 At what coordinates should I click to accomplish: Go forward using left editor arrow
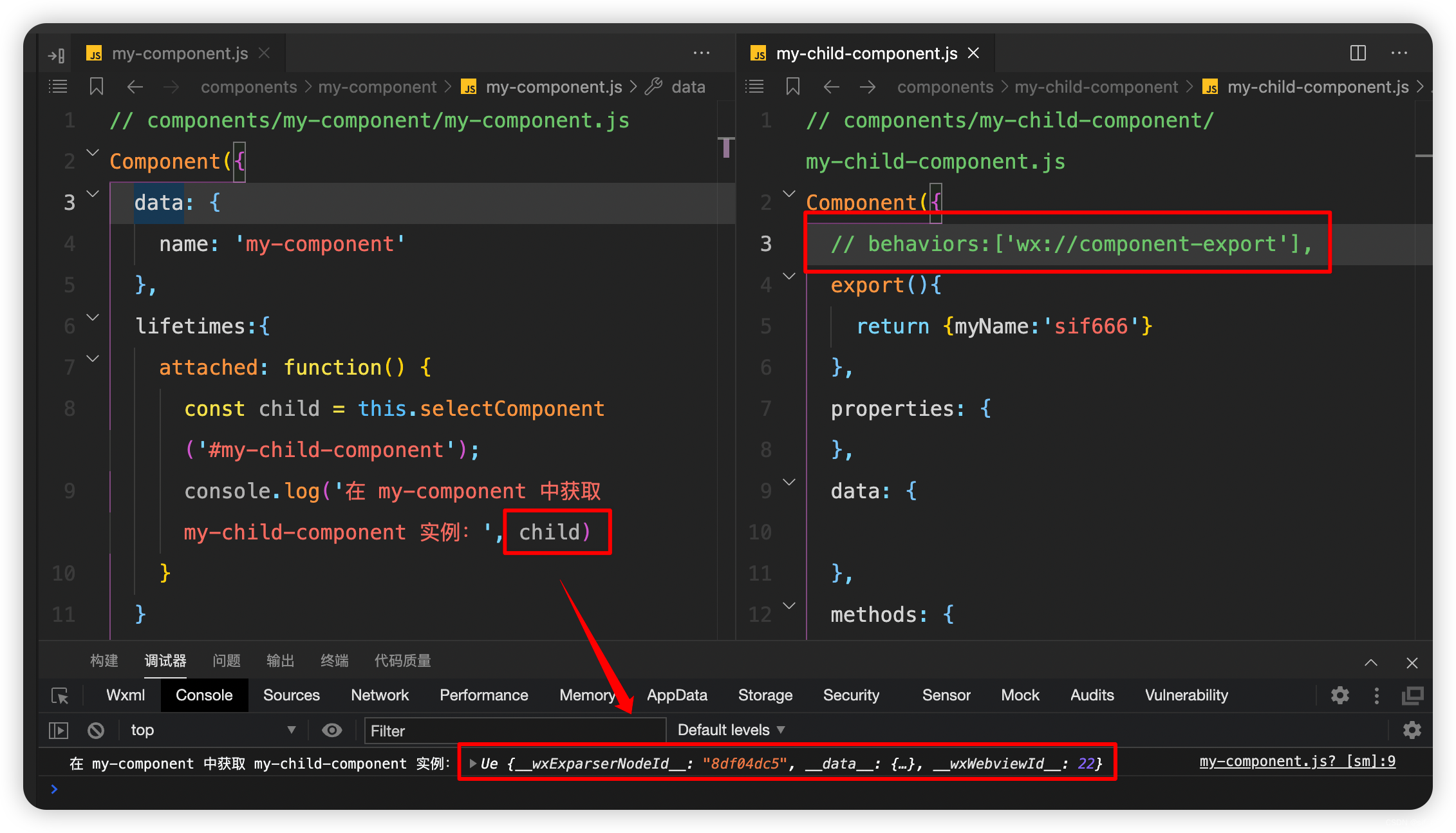171,86
